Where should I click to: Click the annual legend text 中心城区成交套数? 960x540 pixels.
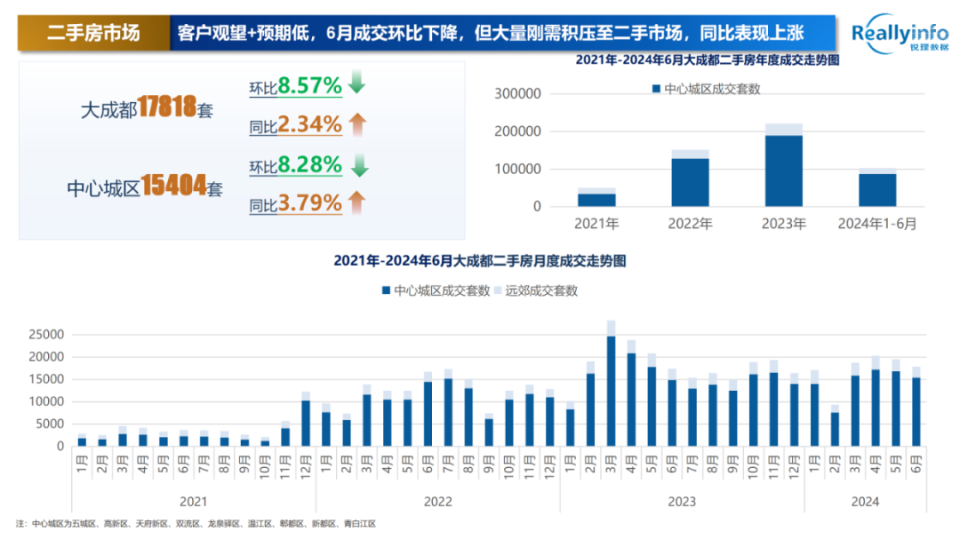coord(712,89)
